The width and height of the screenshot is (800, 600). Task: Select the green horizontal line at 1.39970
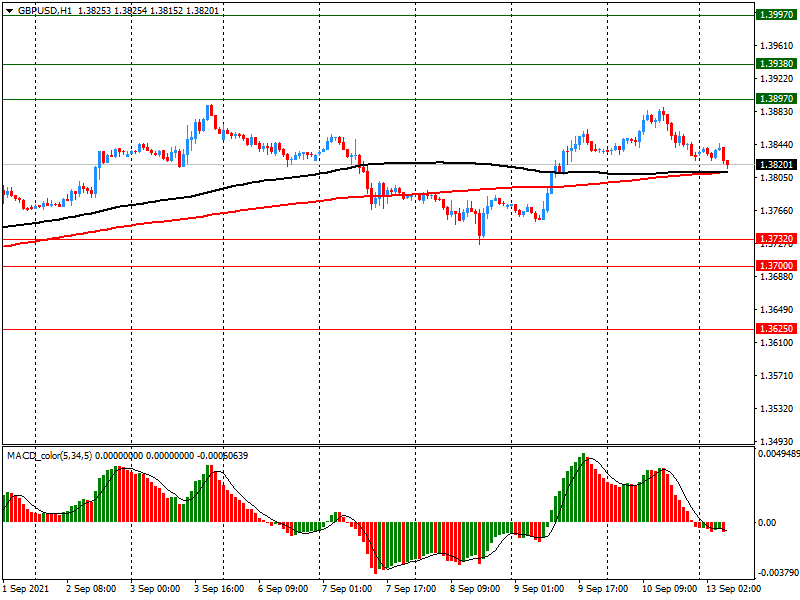378,15
